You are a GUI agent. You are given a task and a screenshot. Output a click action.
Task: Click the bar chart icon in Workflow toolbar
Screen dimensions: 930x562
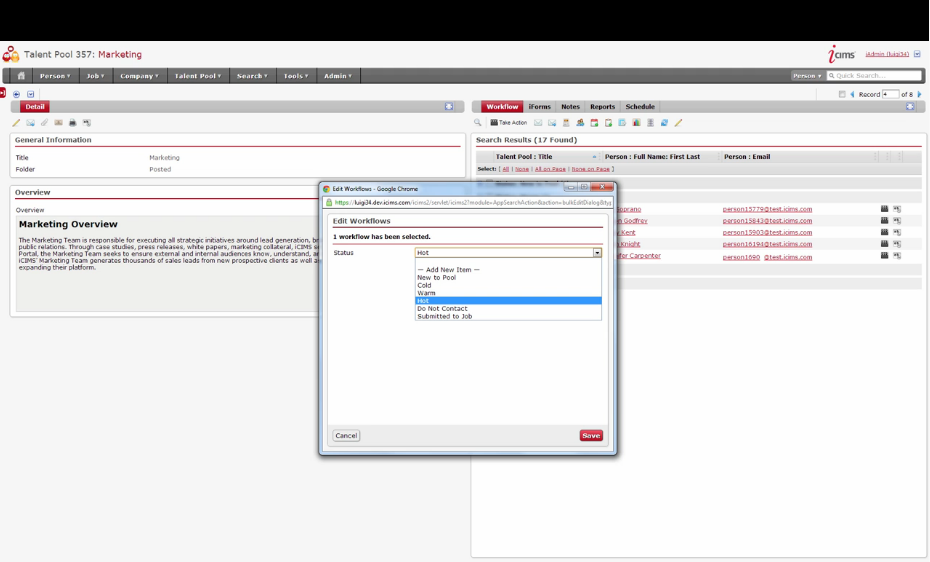pyautogui.click(x=636, y=123)
